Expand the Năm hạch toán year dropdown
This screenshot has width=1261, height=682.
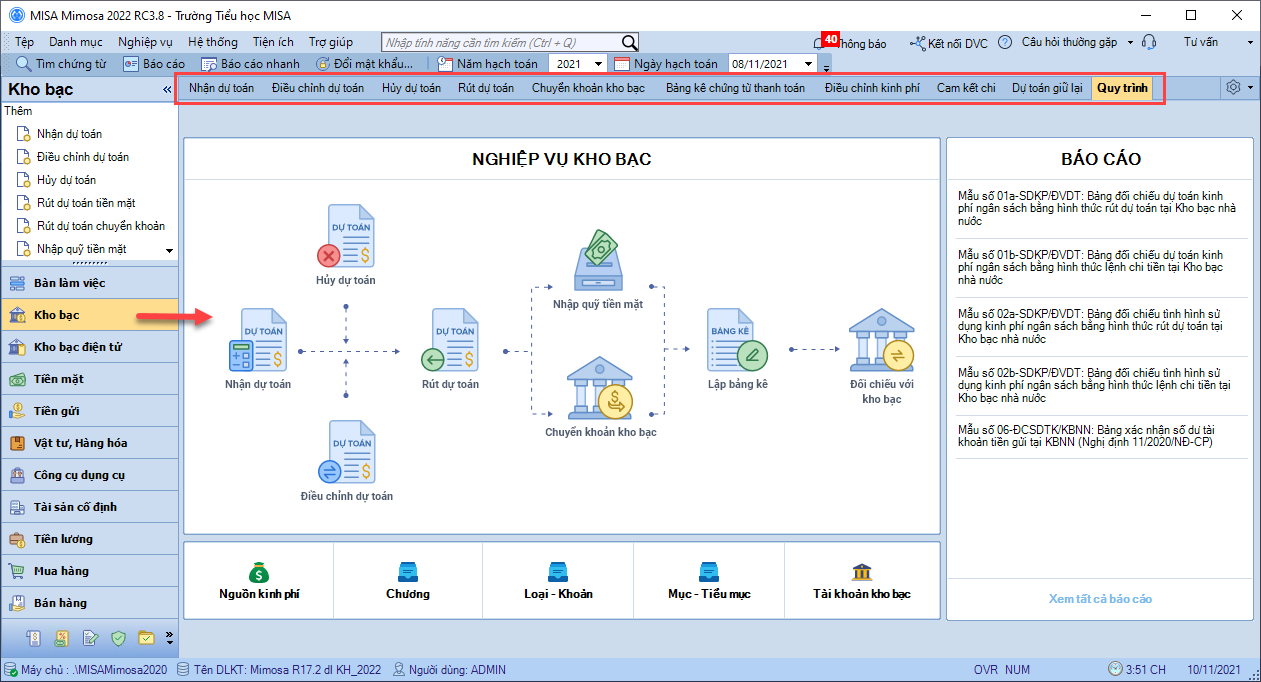598,64
